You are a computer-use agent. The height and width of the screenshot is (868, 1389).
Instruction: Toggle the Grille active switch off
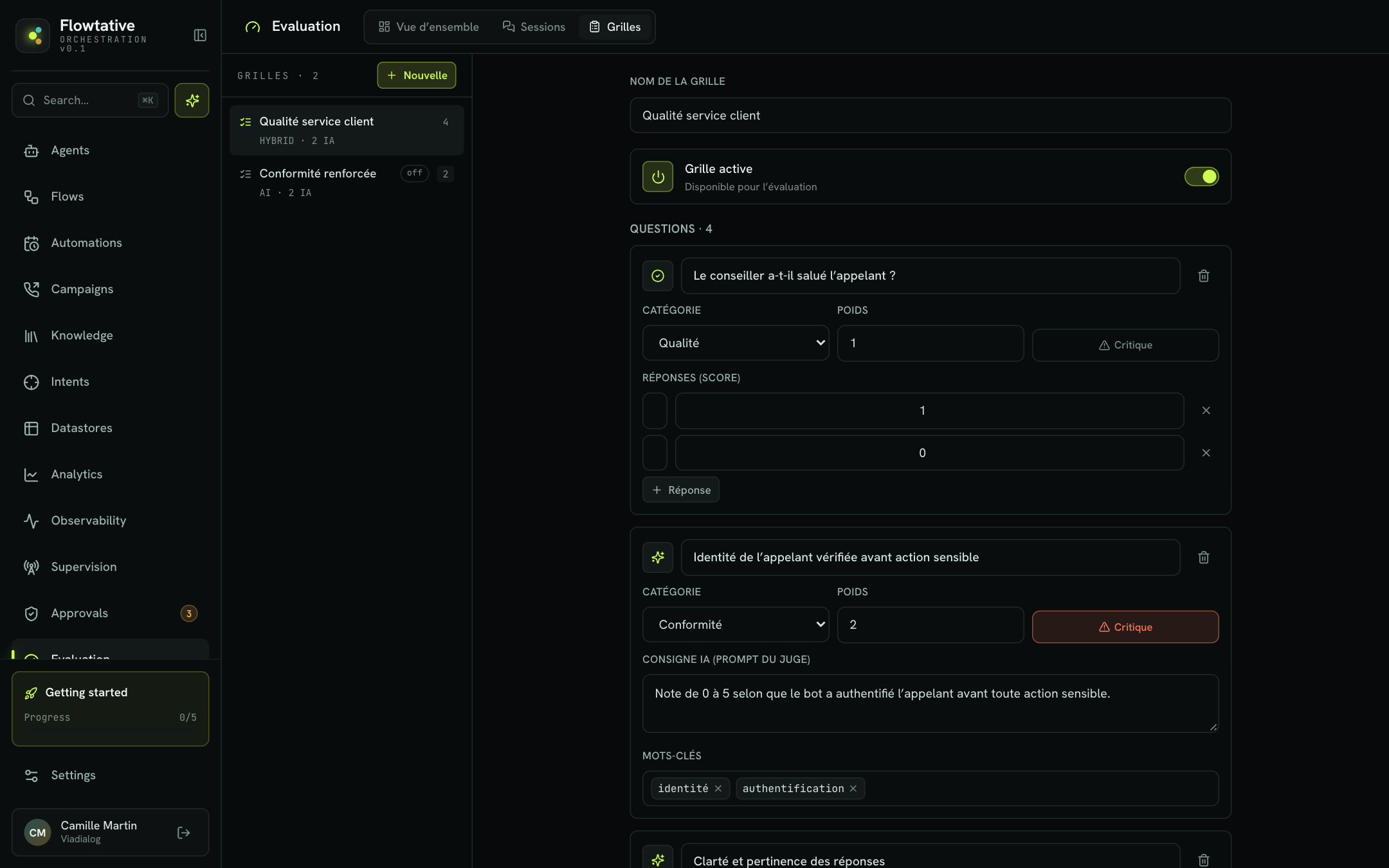(x=1201, y=176)
